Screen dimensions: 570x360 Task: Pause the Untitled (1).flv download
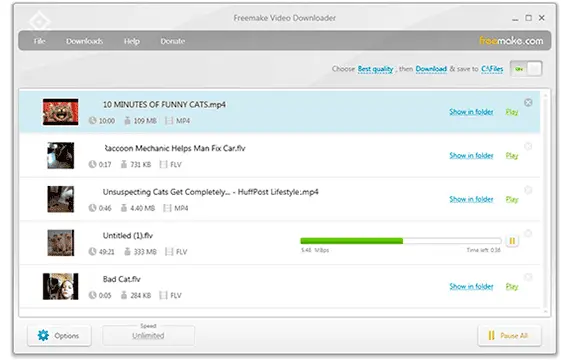(512, 241)
